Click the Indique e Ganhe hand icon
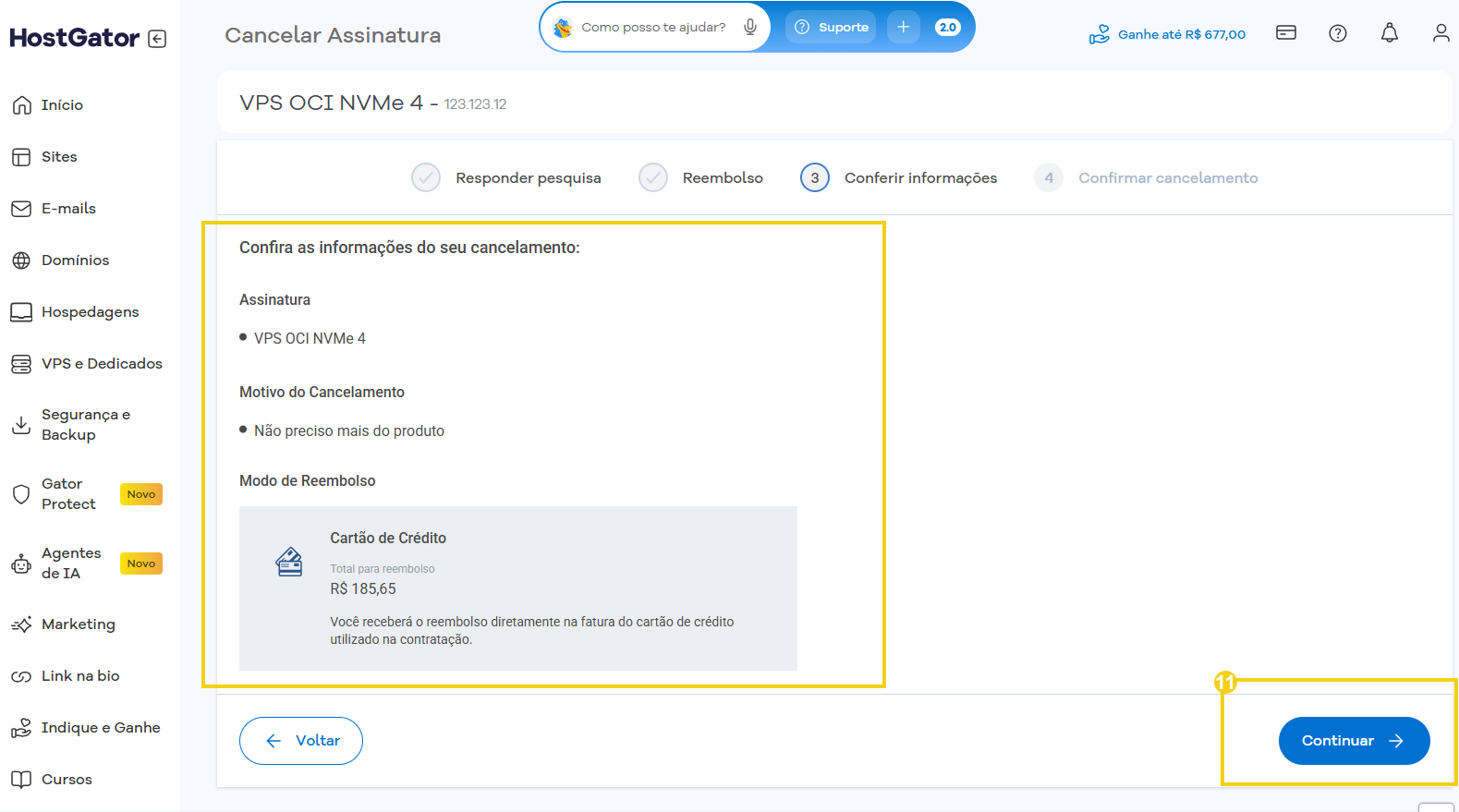Image resolution: width=1459 pixels, height=812 pixels. [x=21, y=728]
